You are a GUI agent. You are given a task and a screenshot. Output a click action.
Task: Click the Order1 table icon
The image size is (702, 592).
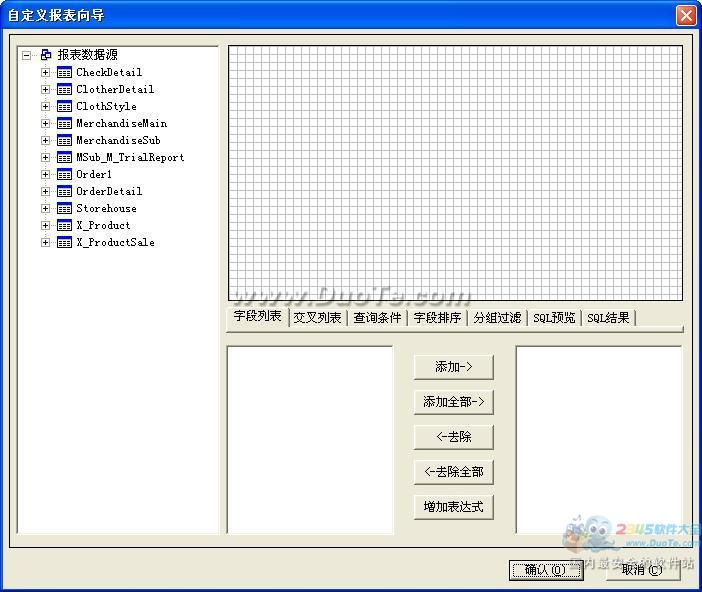click(x=64, y=174)
